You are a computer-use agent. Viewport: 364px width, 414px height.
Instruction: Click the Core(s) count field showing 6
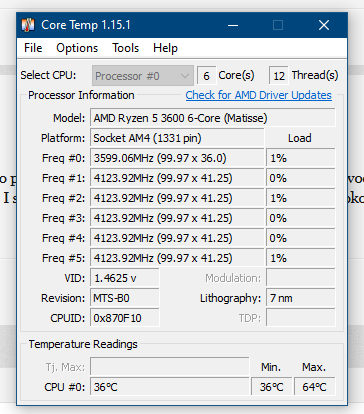click(x=206, y=76)
